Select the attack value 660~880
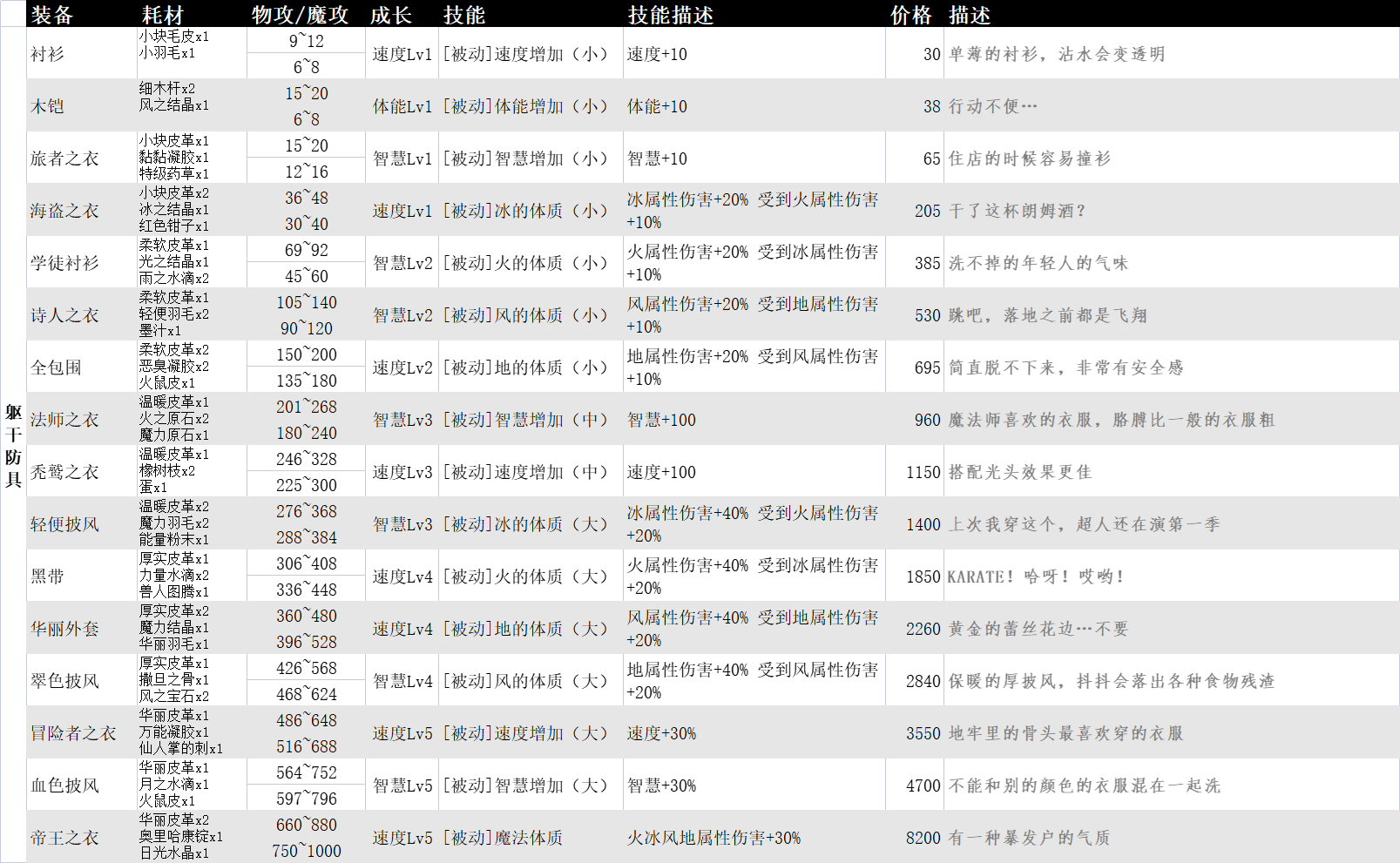 coord(306,824)
